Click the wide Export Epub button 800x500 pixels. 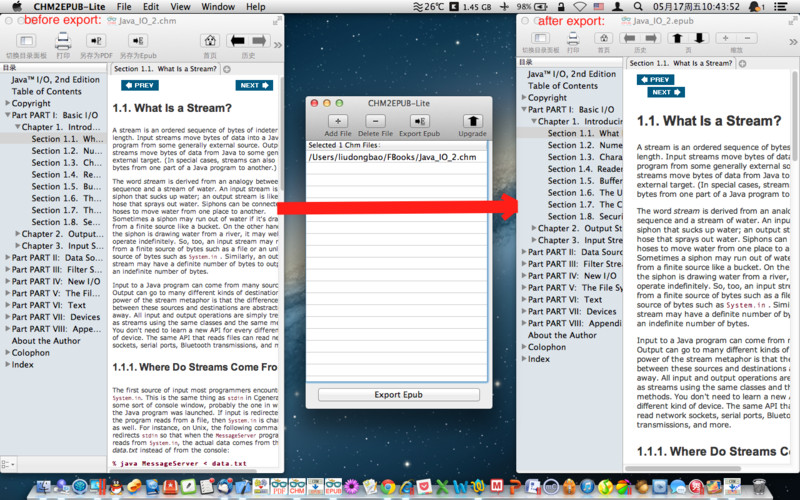pos(398,395)
